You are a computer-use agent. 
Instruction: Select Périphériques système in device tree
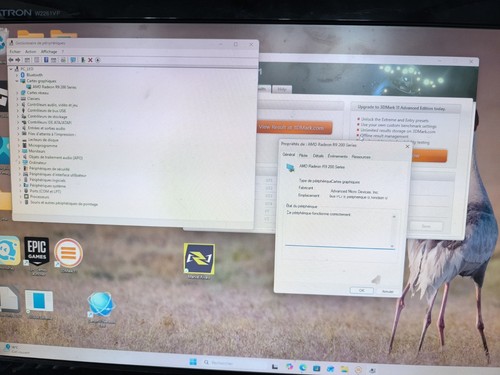click(x=48, y=186)
